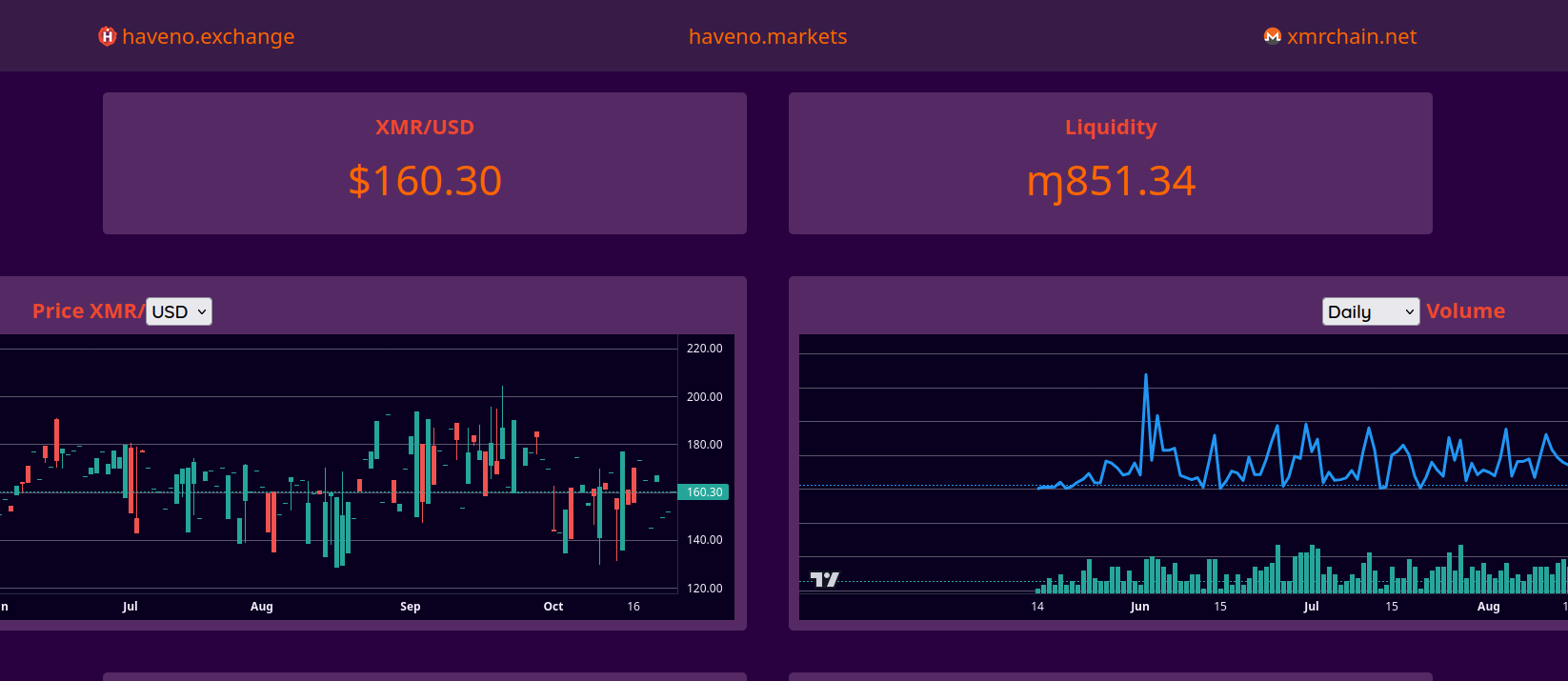
Task: Click the Aug label on price chart
Action: [262, 607]
